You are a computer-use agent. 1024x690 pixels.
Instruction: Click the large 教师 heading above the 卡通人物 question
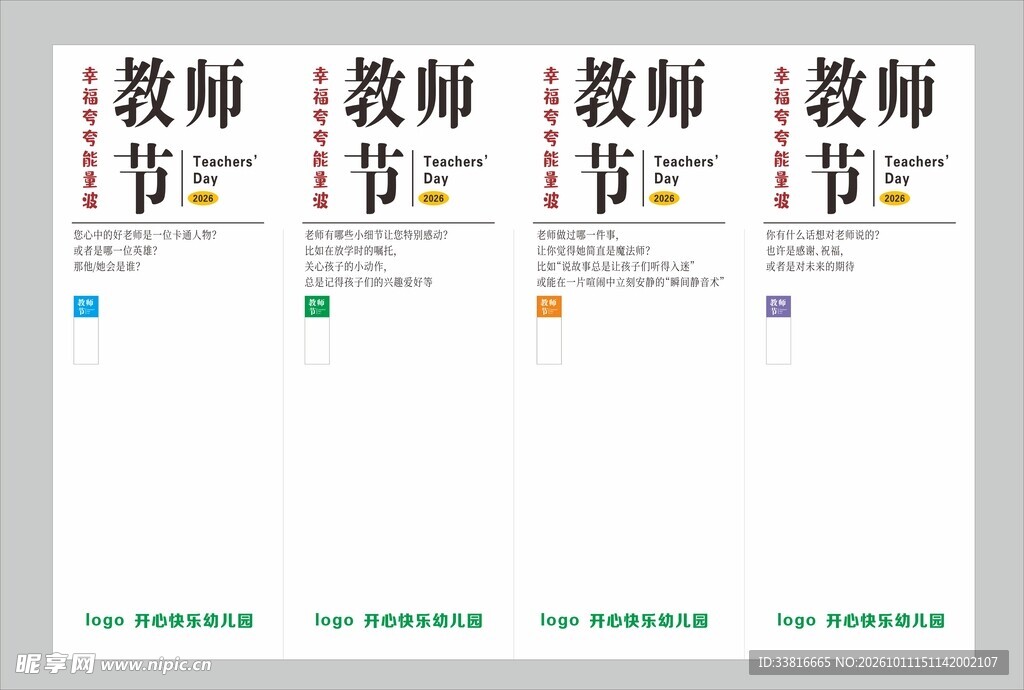(x=179, y=93)
